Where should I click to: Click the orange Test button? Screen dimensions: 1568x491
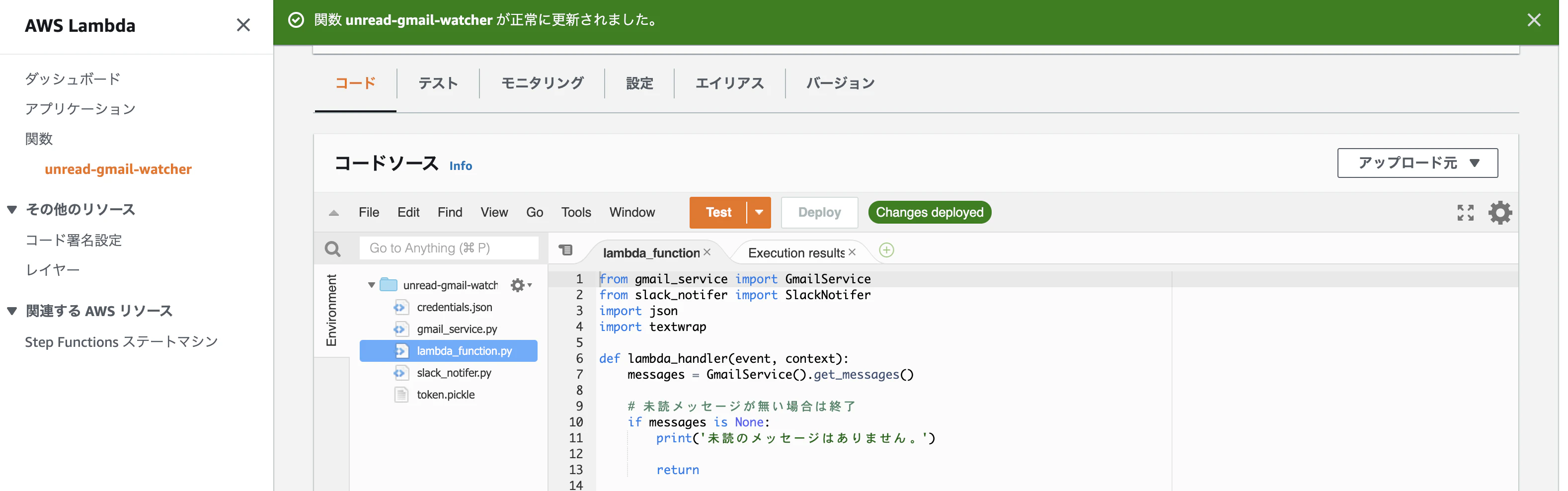click(x=718, y=213)
